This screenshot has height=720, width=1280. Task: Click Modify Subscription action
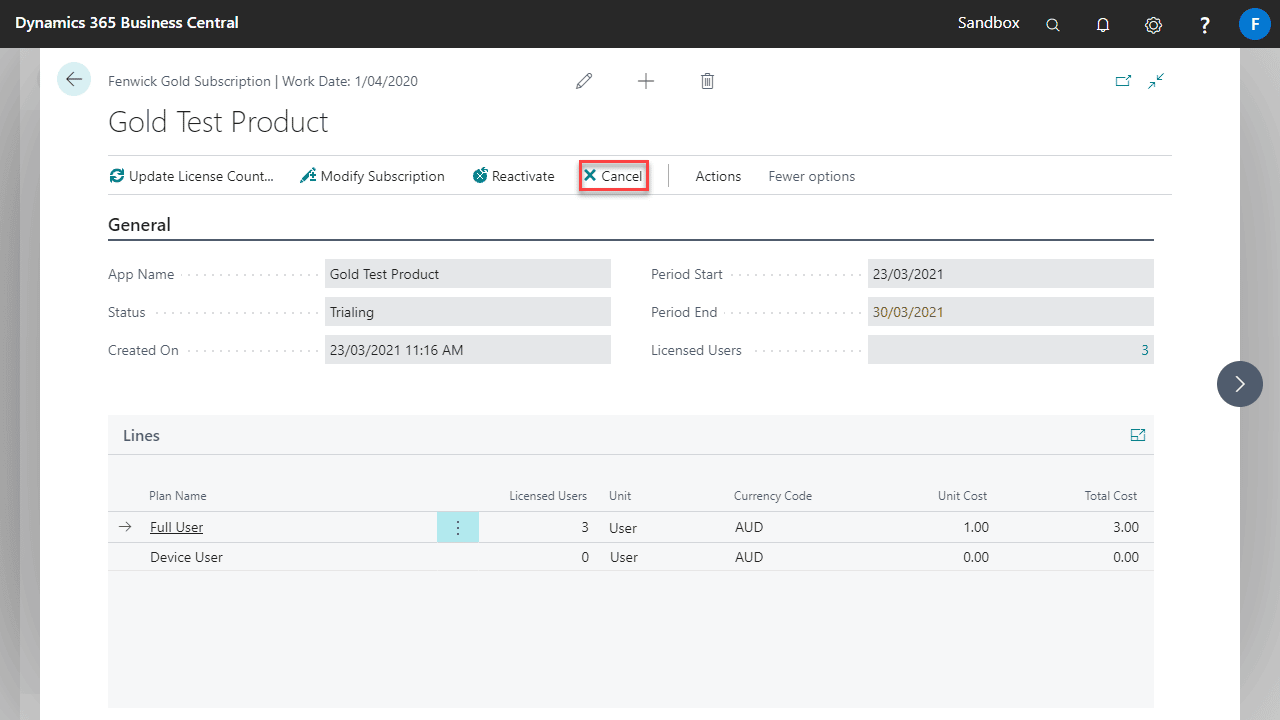(372, 176)
